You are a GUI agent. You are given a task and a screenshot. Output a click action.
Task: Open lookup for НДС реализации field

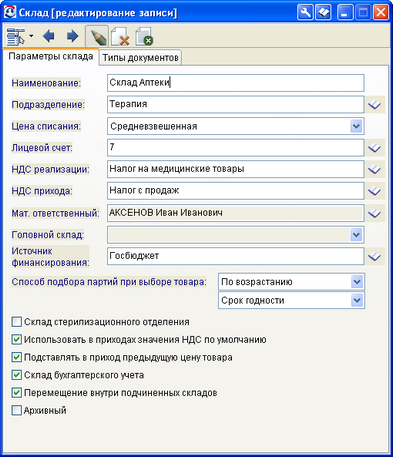pos(375,169)
